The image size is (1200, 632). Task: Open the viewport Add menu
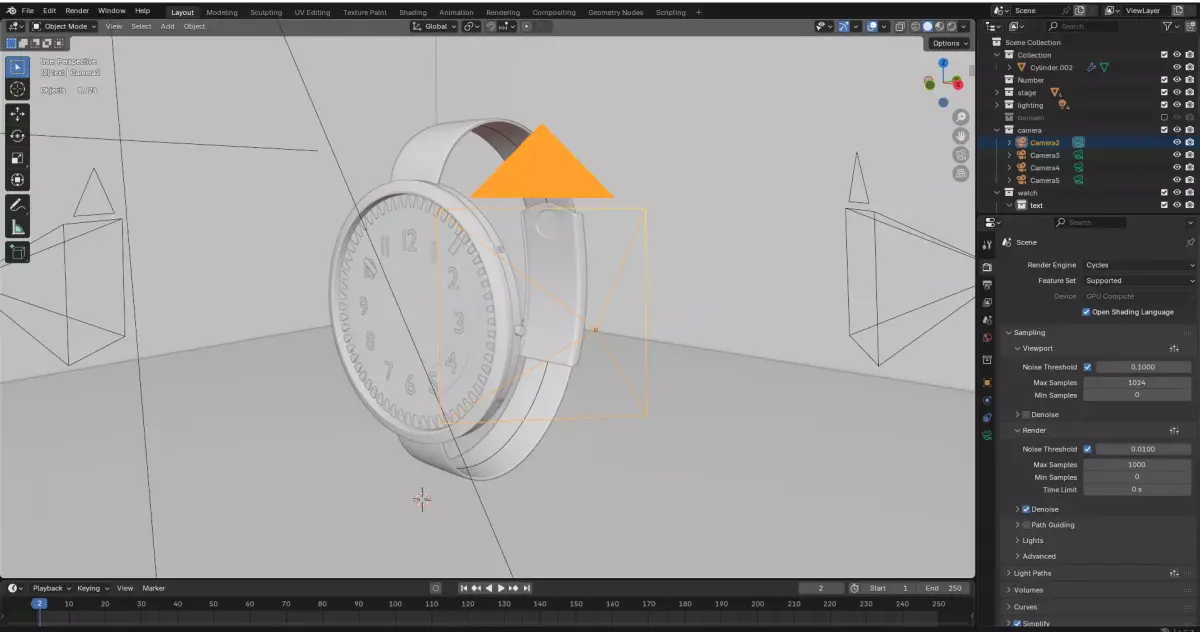[x=167, y=26]
